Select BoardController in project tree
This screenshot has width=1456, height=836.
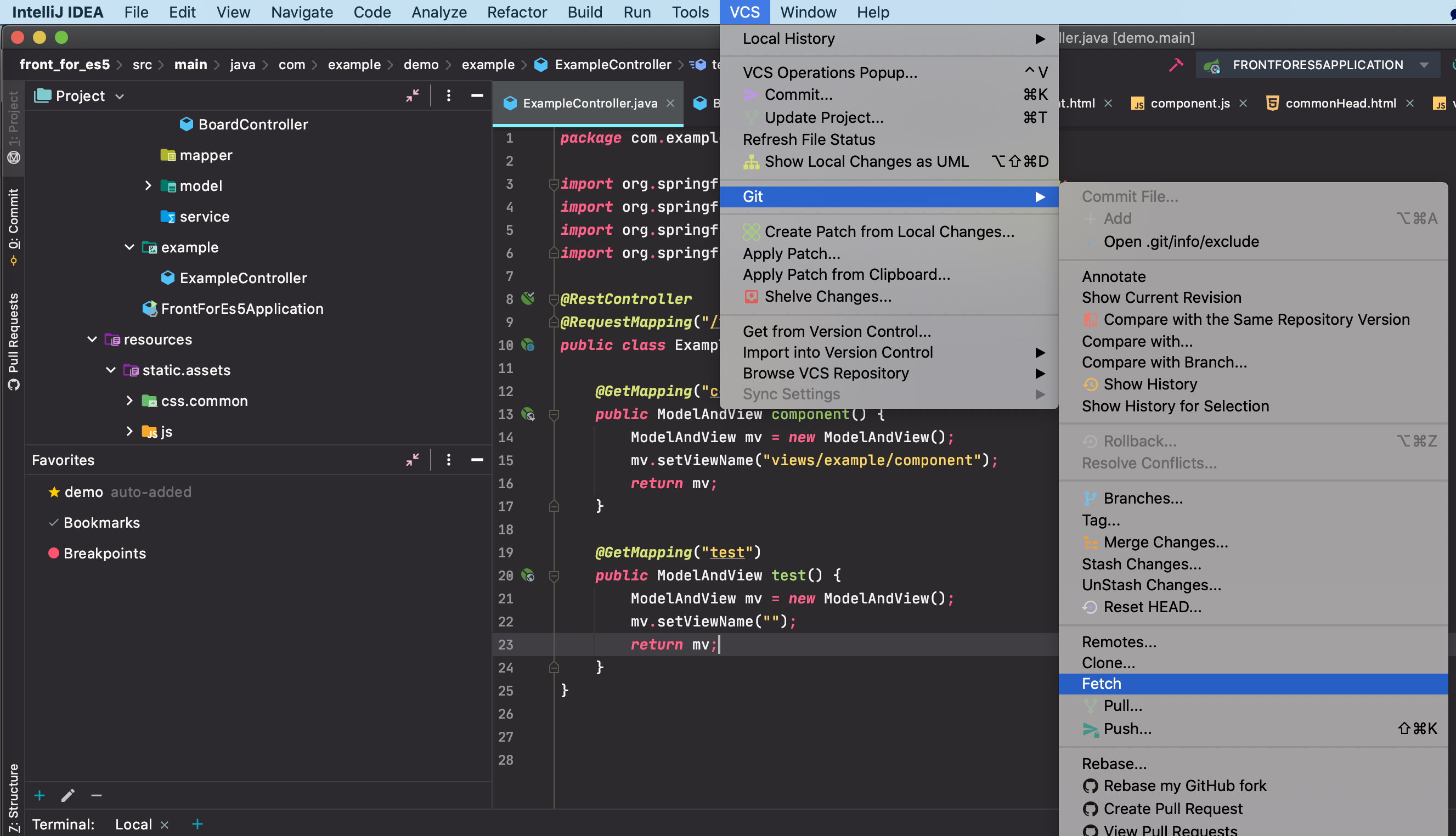(x=244, y=124)
